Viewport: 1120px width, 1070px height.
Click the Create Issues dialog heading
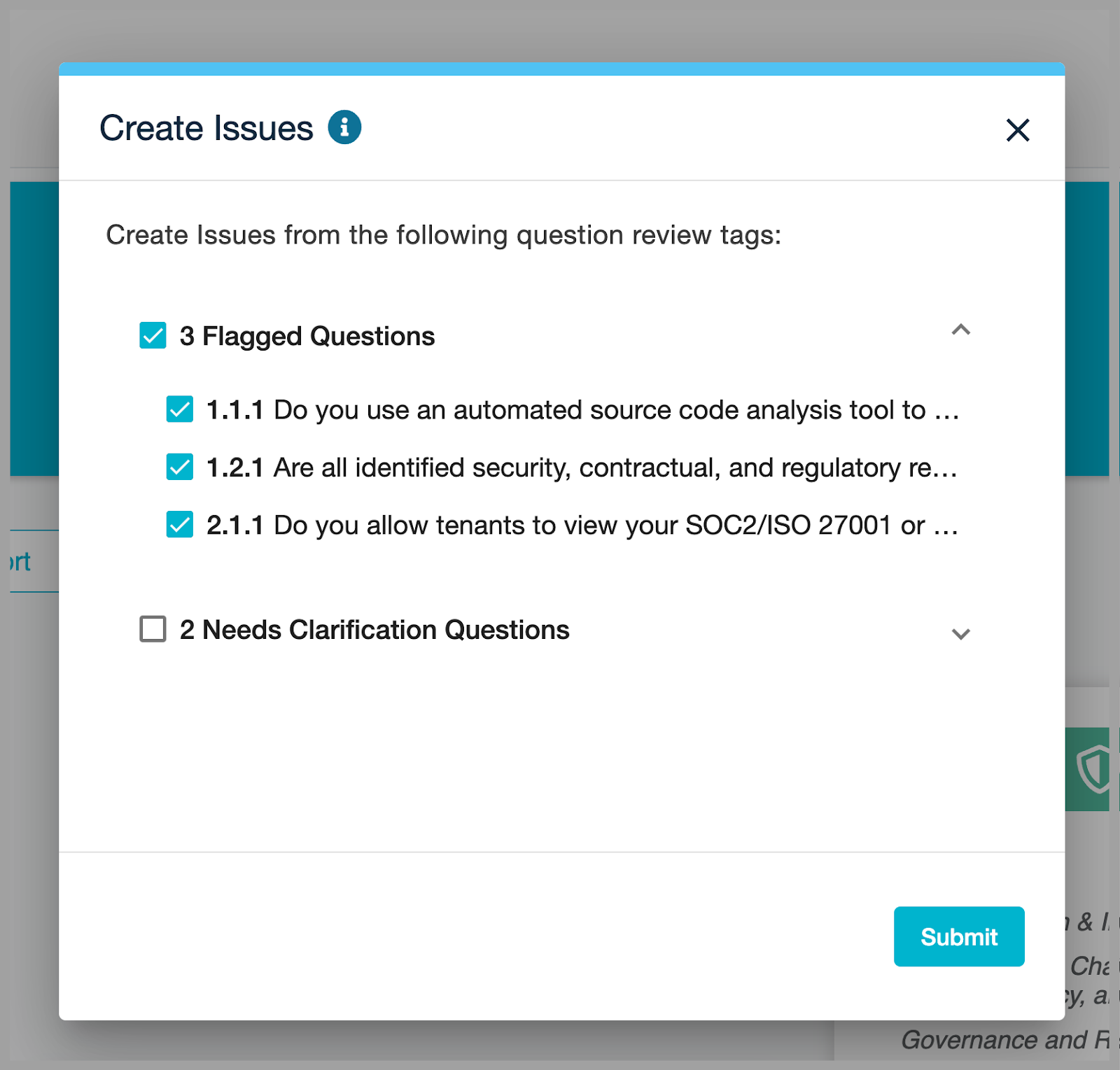(x=206, y=127)
